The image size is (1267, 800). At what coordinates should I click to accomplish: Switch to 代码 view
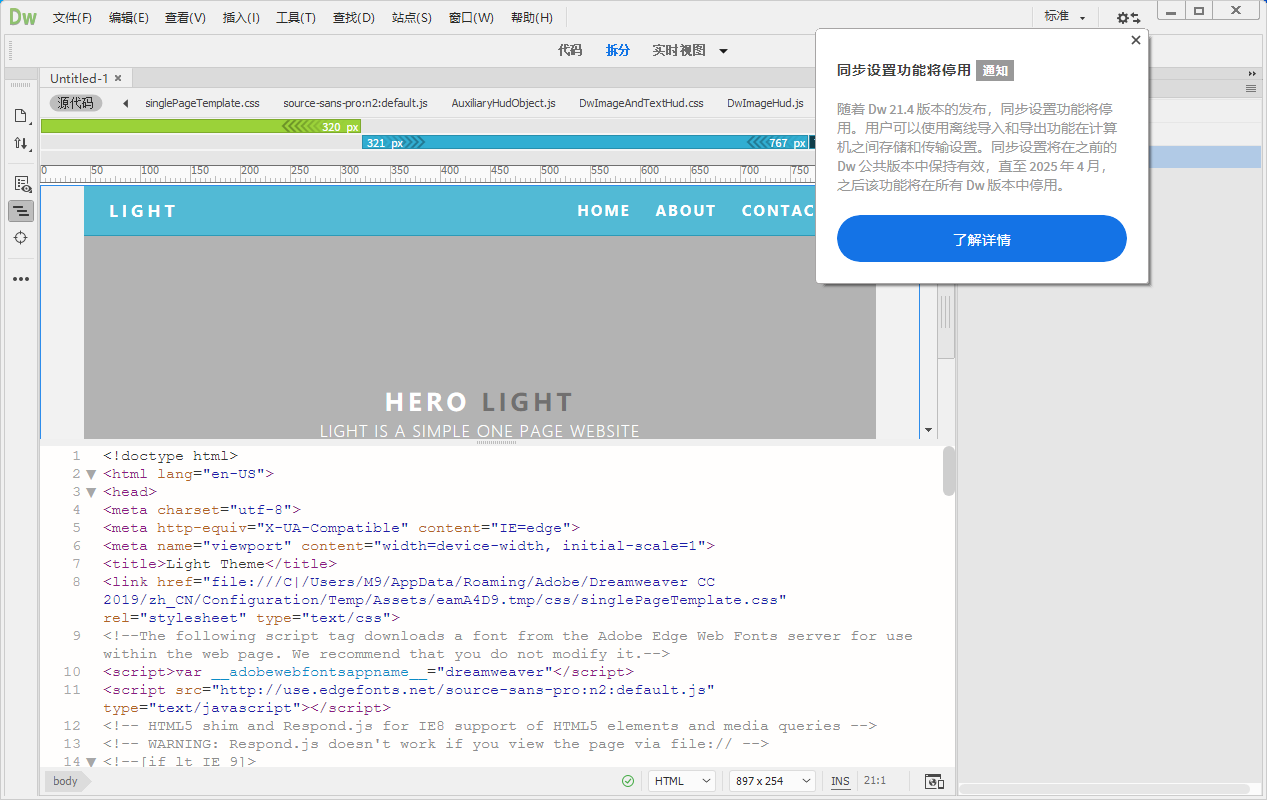pos(570,50)
